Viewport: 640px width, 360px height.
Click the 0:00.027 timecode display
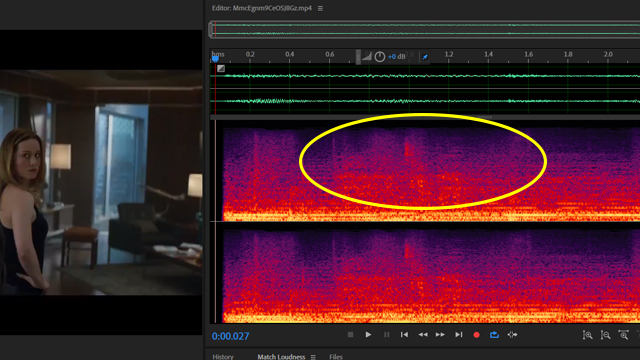230,336
